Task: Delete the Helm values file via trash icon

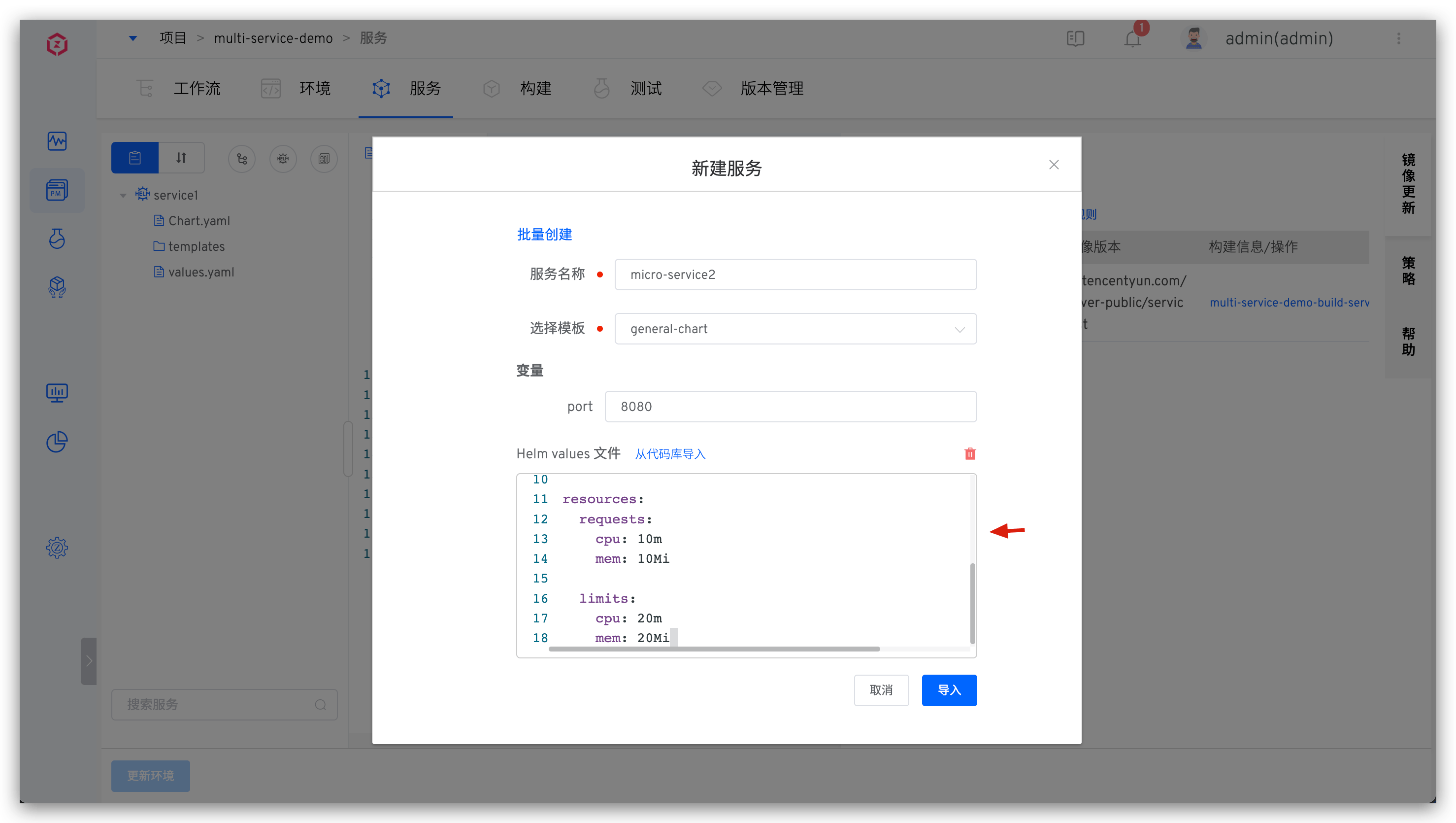Action: (x=970, y=454)
